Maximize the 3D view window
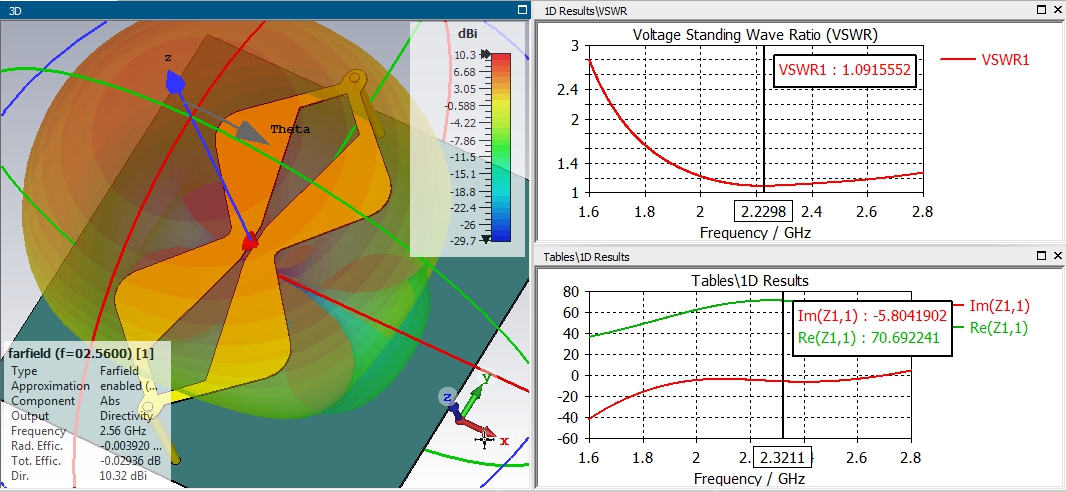Screen dimensions: 1066x492 point(521,10)
